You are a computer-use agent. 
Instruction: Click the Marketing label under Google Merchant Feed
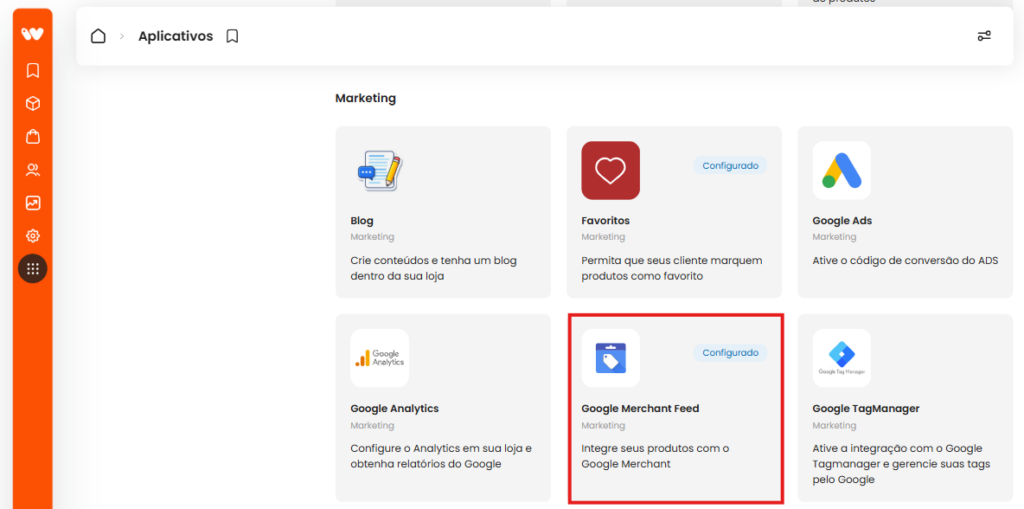[603, 425]
